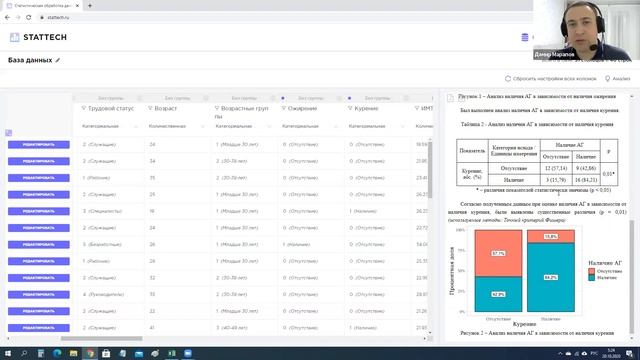Click the Отсутствие legend color swatch
The image size is (640, 360).
point(591,271)
